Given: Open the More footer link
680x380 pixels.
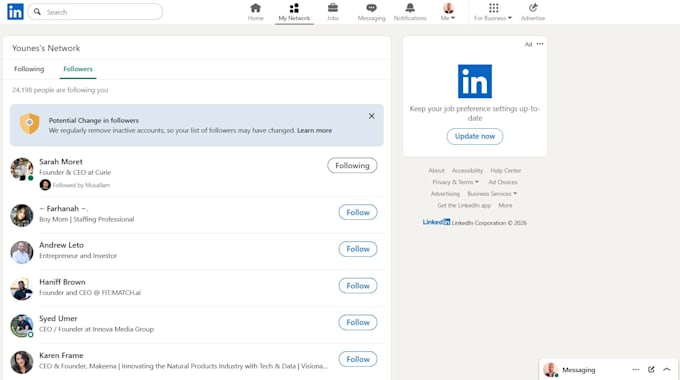Looking at the screenshot, I should click(x=505, y=205).
